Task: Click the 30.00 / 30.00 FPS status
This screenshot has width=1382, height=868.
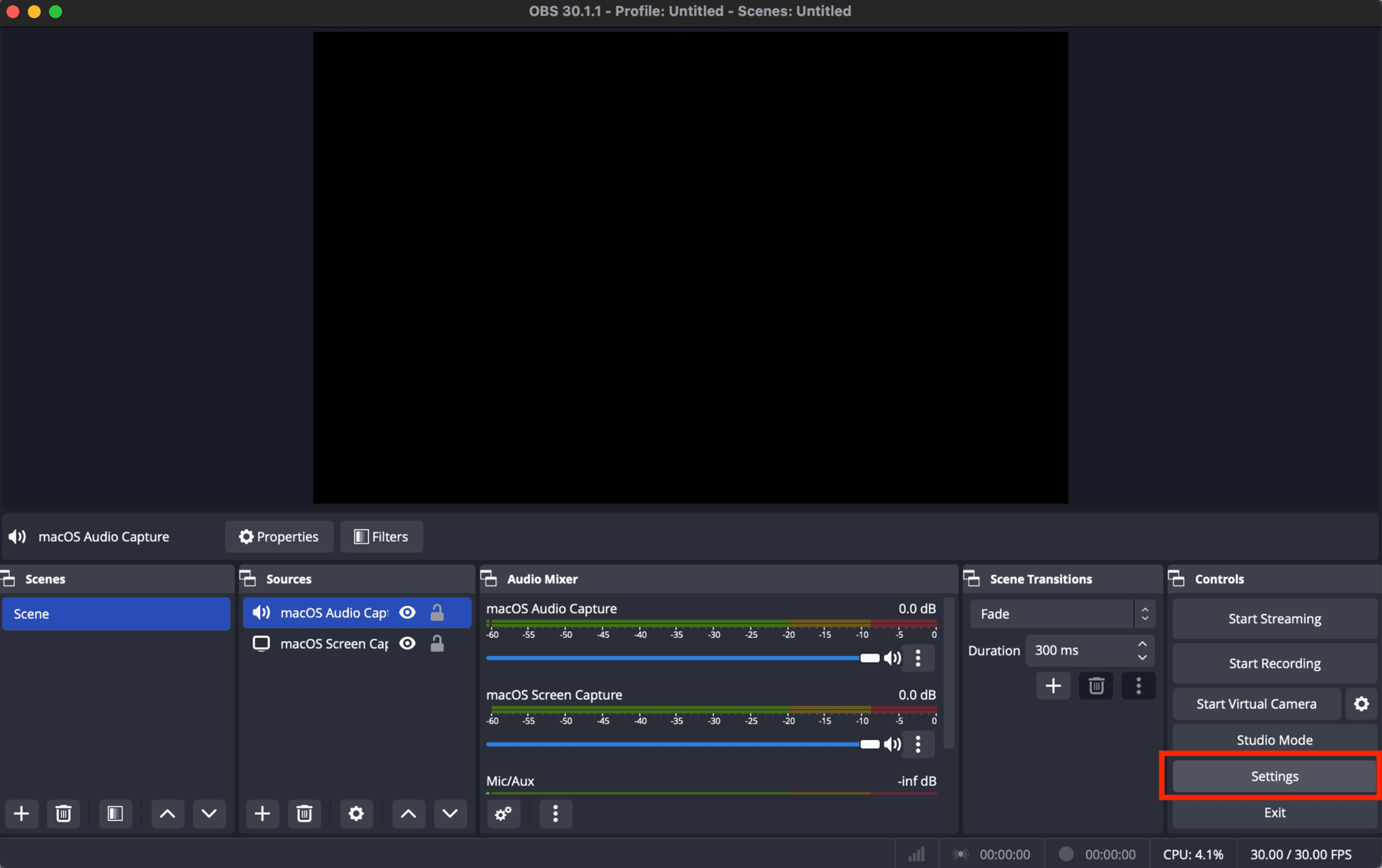Action: (1301, 854)
